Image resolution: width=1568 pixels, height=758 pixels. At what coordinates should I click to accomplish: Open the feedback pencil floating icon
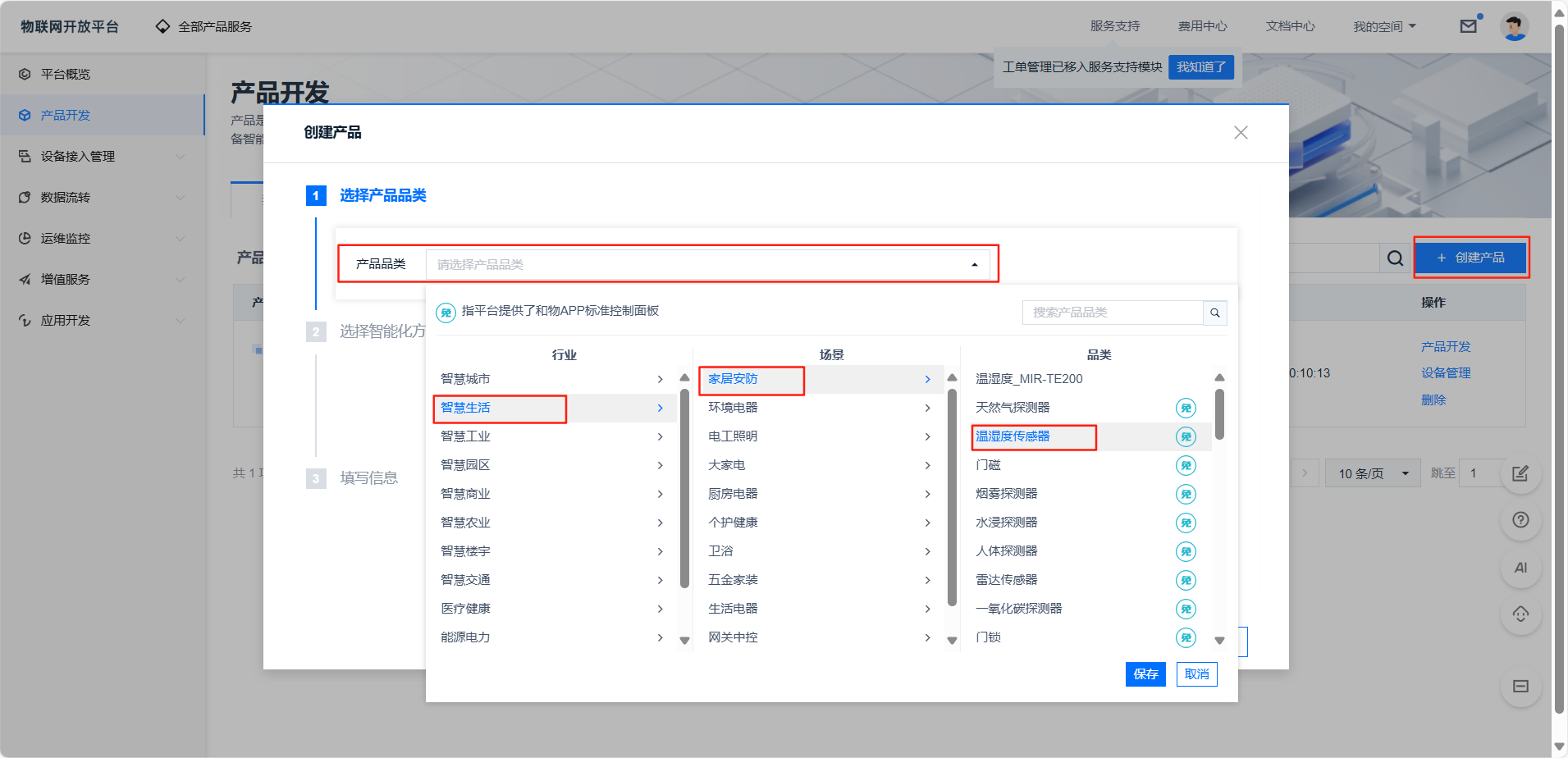point(1520,473)
